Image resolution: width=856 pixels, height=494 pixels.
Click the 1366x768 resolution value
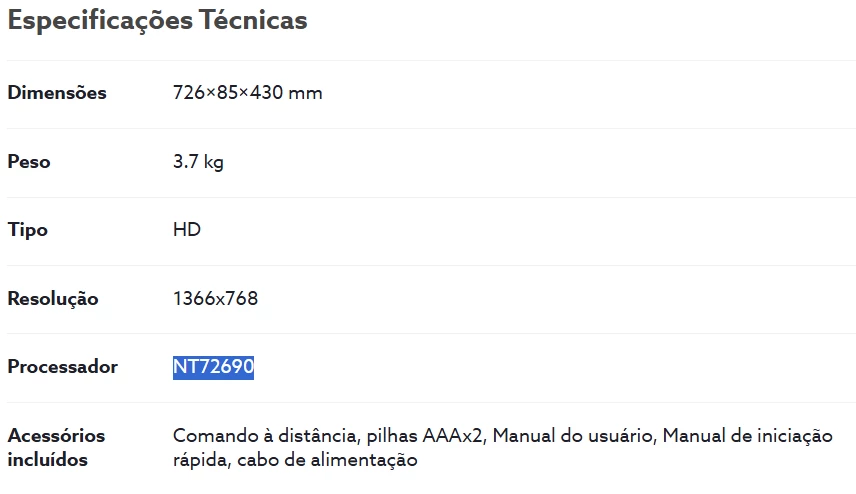click(x=215, y=299)
